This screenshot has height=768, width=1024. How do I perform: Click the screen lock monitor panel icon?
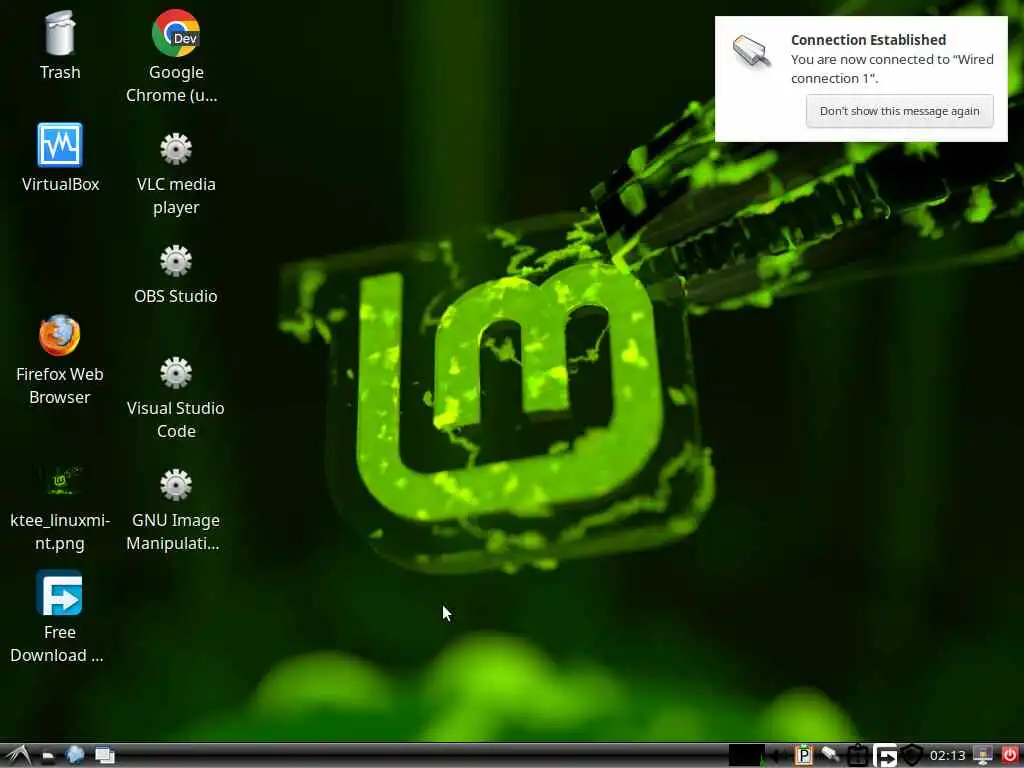tap(983, 756)
